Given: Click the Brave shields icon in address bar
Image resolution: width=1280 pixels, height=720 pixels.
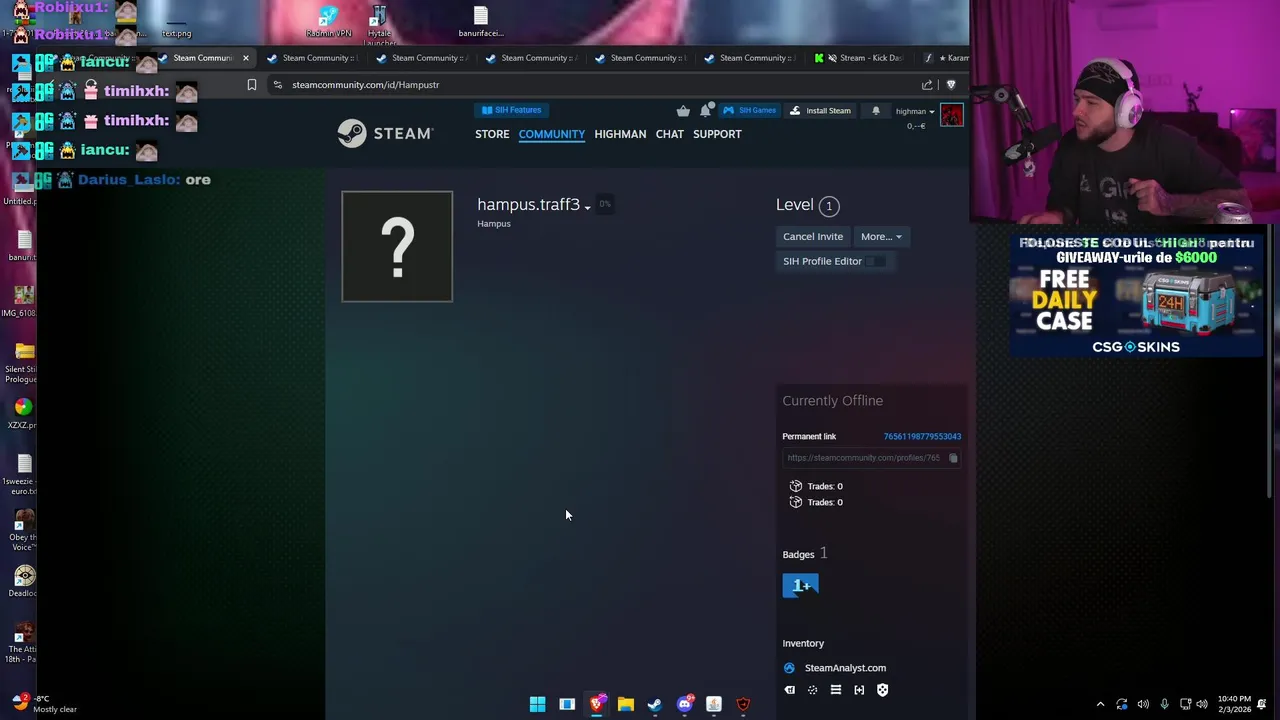Looking at the screenshot, I should coord(951,85).
